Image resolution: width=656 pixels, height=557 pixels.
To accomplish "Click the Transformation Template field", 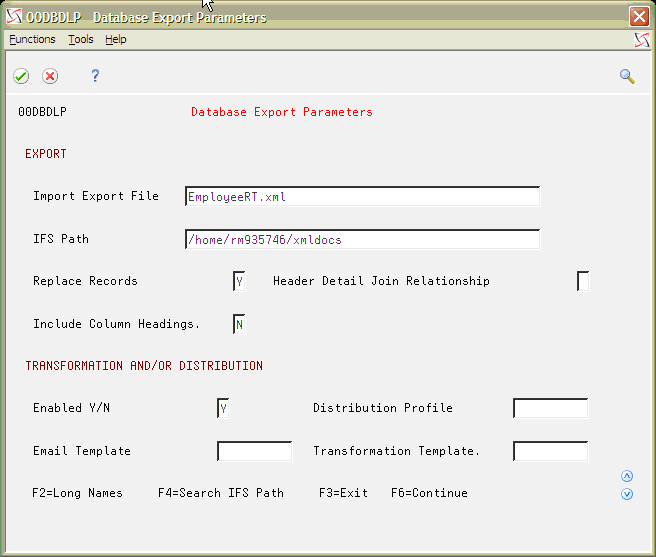I will tap(551, 451).
